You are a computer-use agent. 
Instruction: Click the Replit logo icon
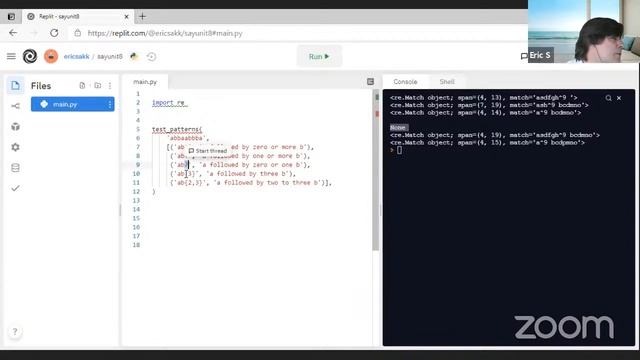(x=30, y=56)
